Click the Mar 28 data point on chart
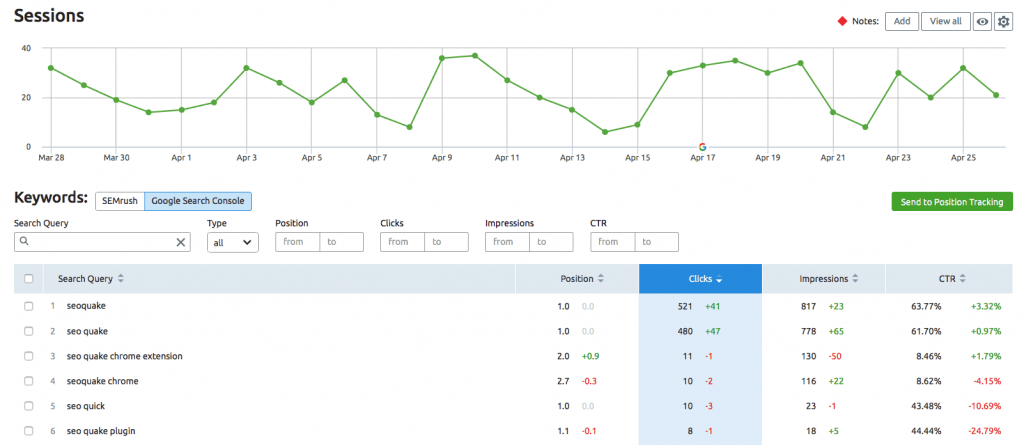Image resolution: width=1024 pixels, height=445 pixels. [50, 68]
